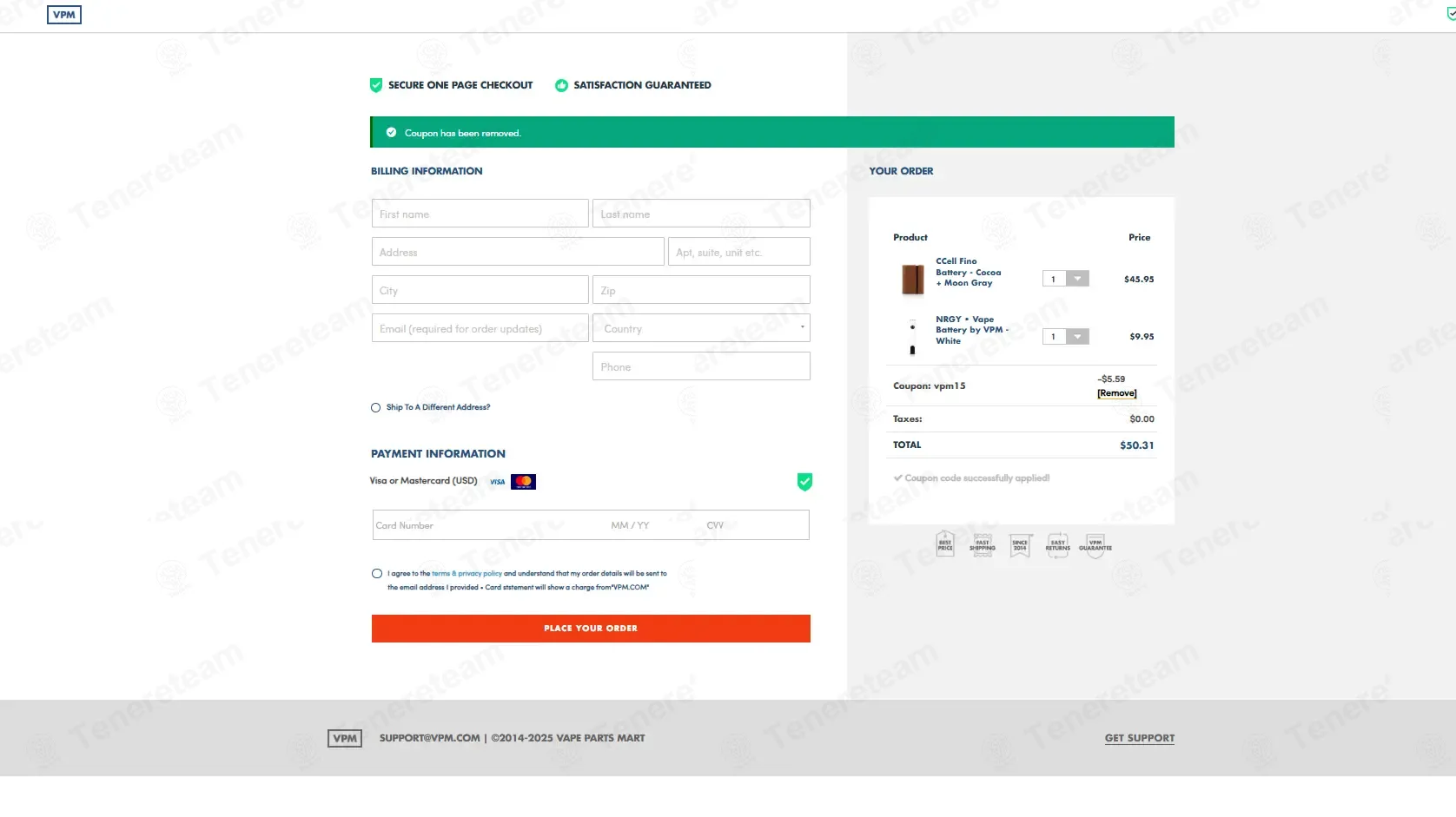
Task: Open the Get Support link
Action: (1139, 738)
